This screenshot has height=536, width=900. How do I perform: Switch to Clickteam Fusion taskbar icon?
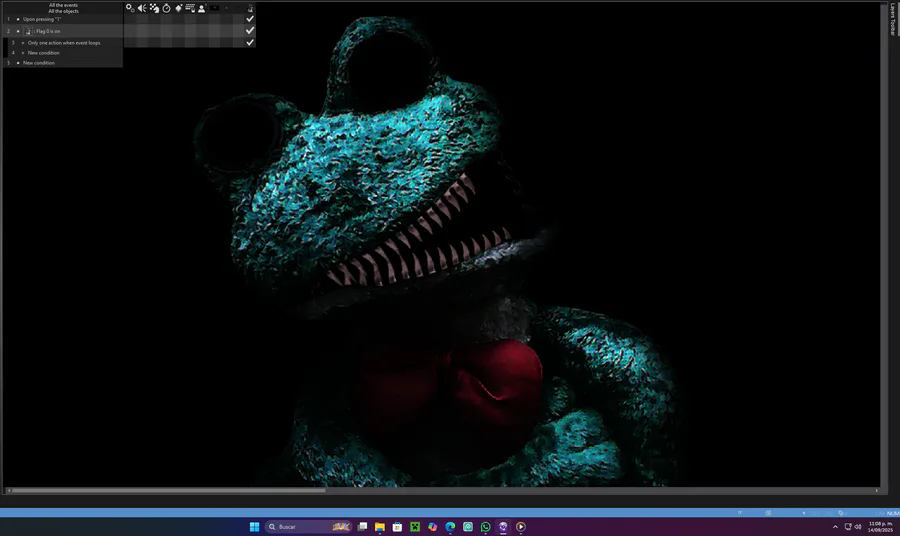click(x=503, y=527)
